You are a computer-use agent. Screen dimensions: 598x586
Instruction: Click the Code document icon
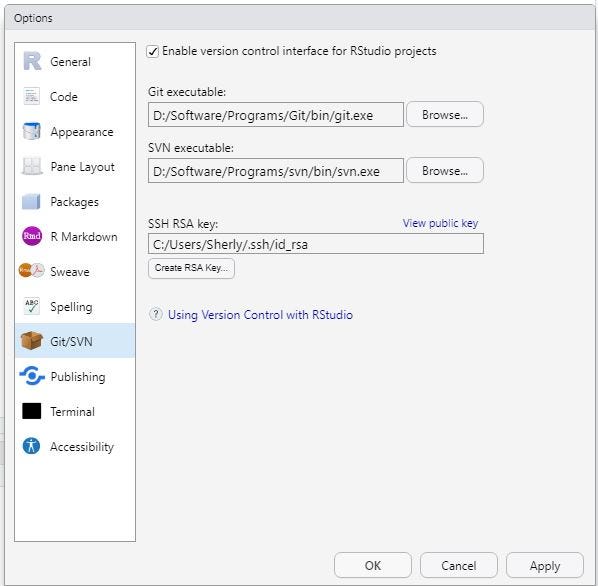point(31,96)
